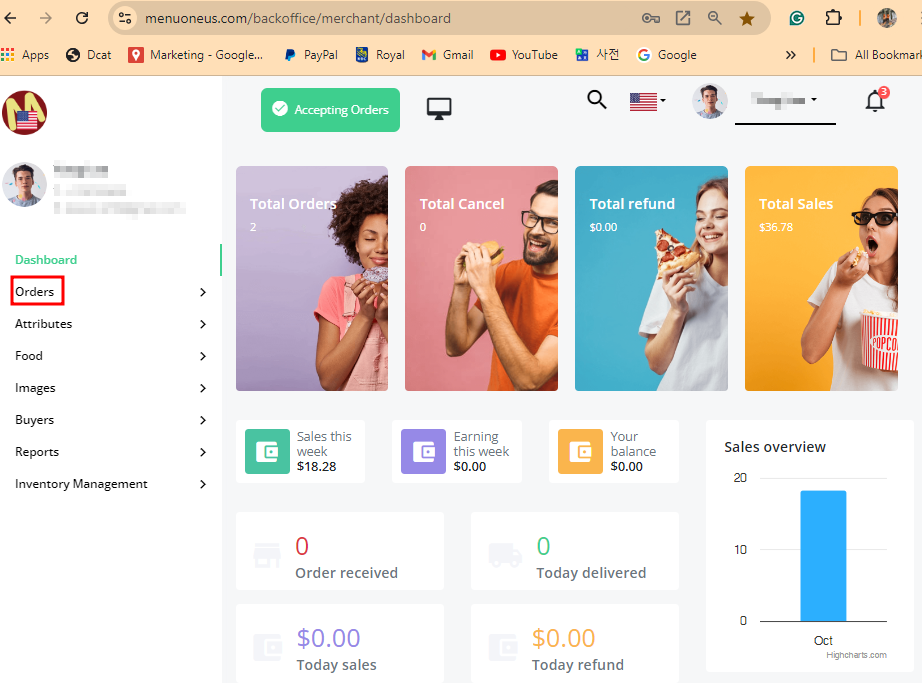This screenshot has height=683, width=922.
Task: Click the Your balance wallet icon
Action: (580, 451)
